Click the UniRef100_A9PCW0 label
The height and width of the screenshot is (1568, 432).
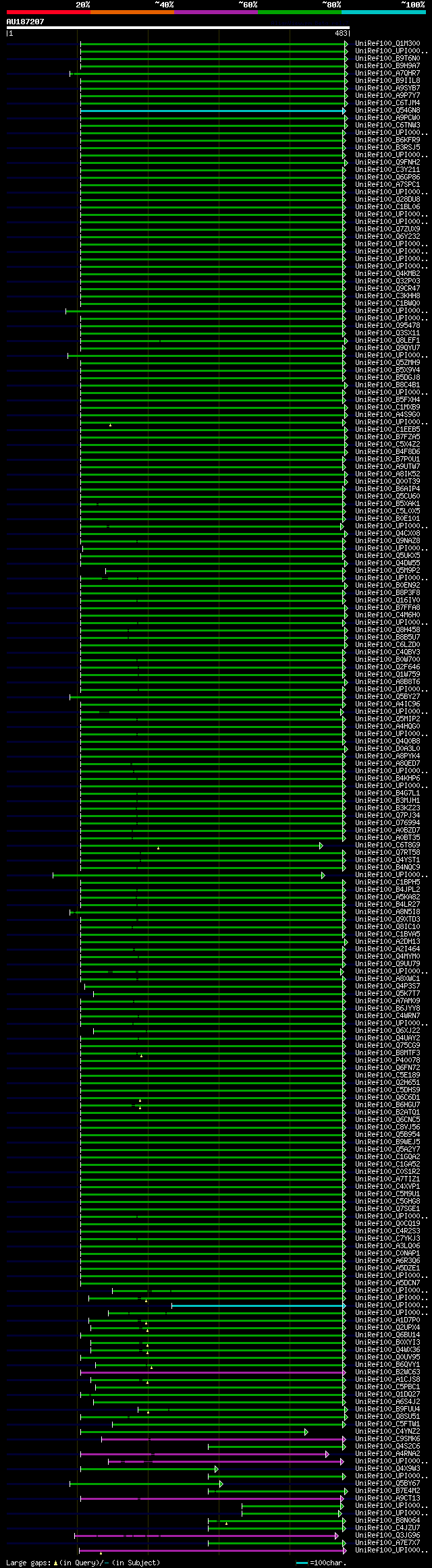click(387, 118)
